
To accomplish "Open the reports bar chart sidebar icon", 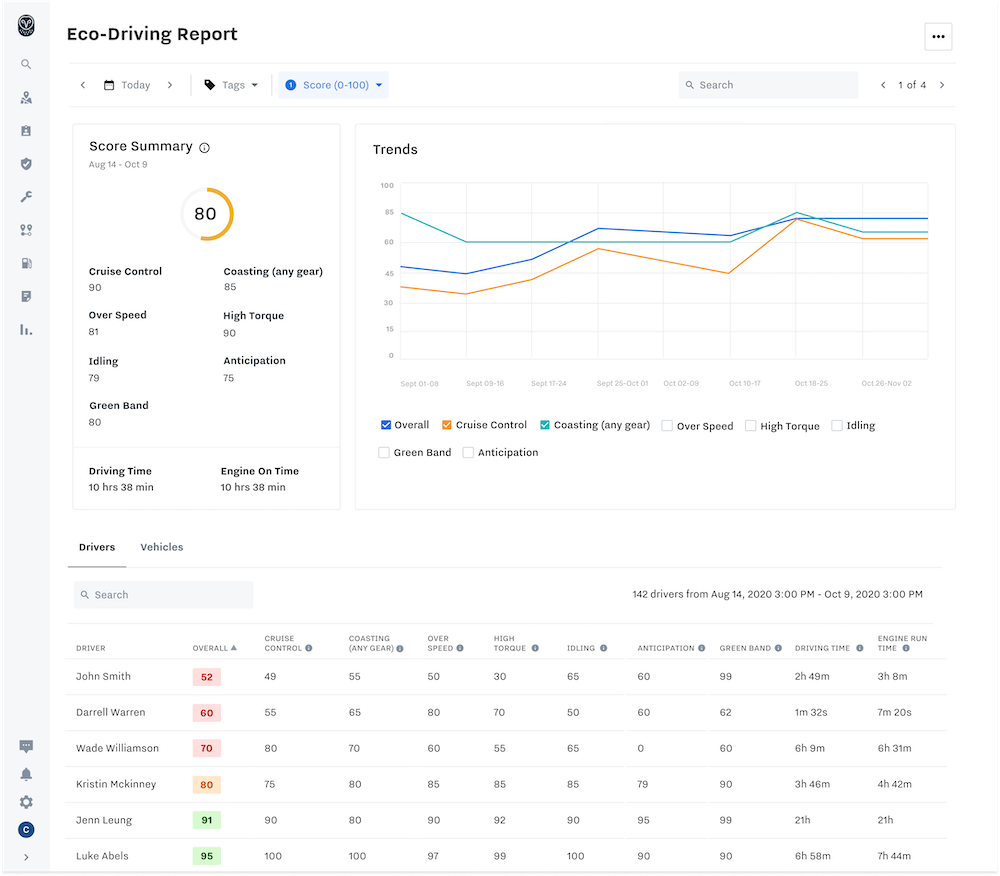I will coord(26,330).
